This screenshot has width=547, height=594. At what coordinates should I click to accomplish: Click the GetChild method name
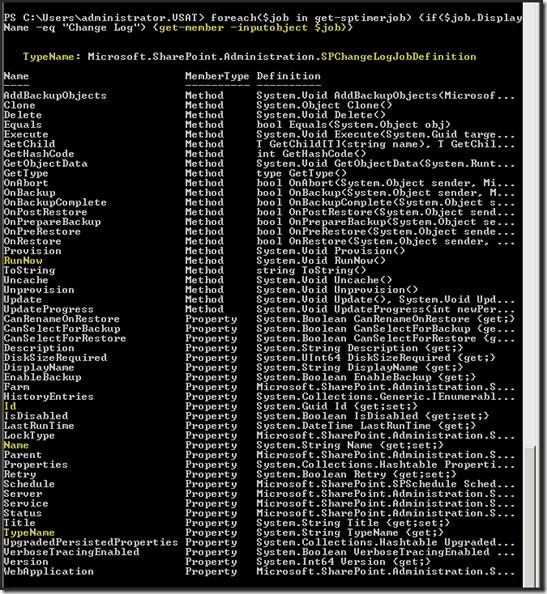point(29,144)
